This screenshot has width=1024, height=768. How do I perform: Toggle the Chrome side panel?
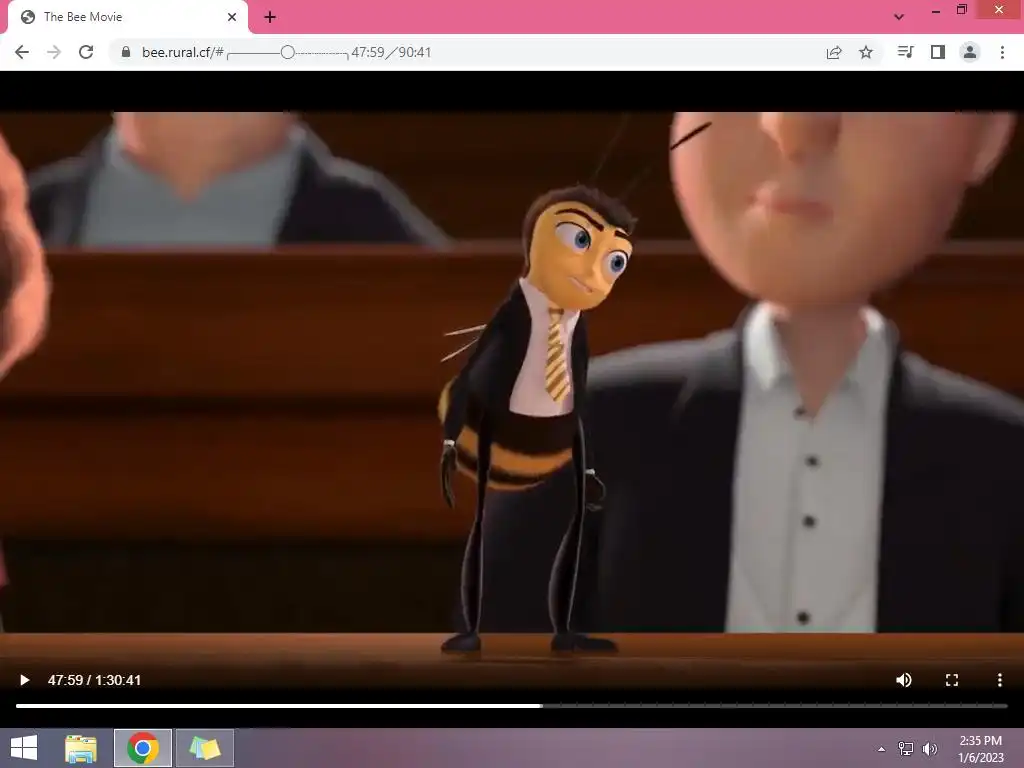[x=938, y=52]
